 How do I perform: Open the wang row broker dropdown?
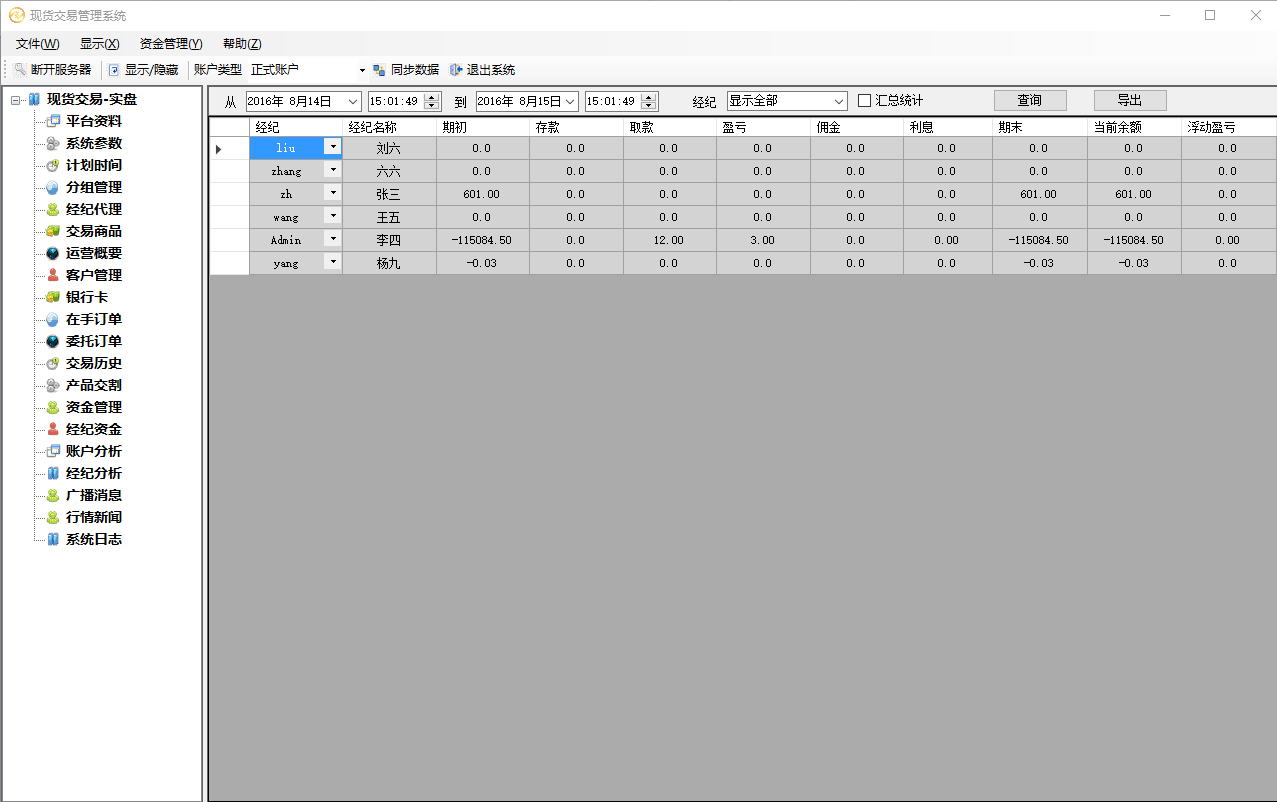[x=333, y=216]
